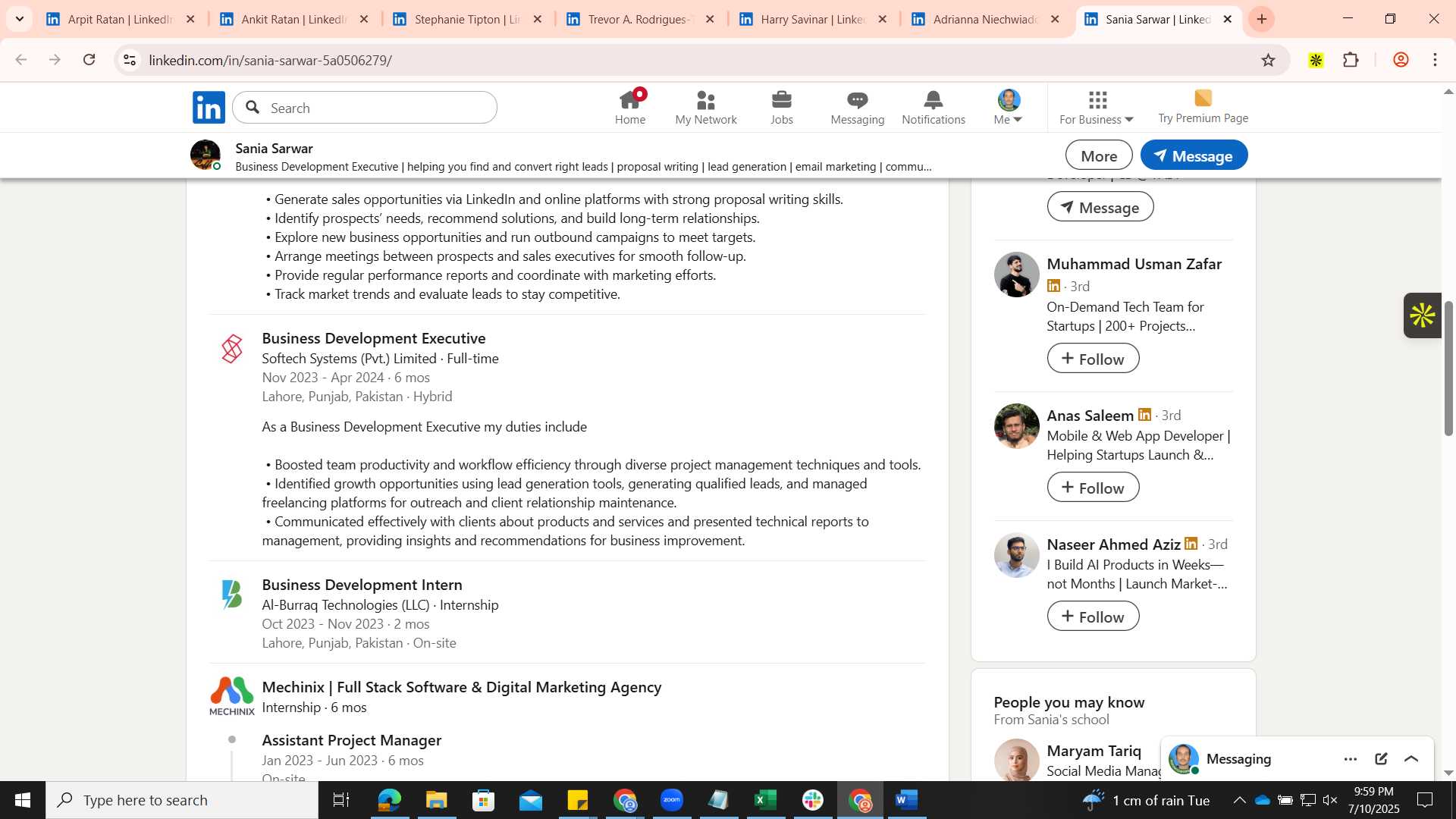Open Excel from the taskbar

tap(765, 800)
